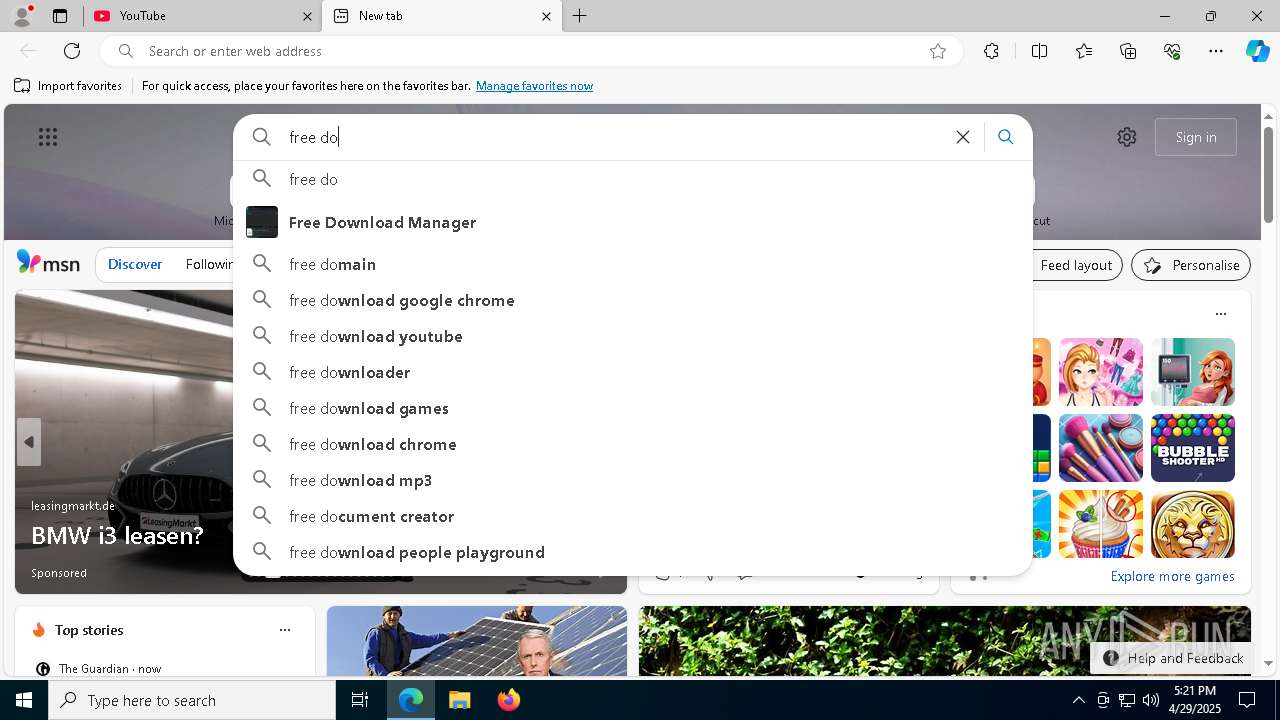Open the cupcake game thumbnail
The image size is (1280, 720).
coord(1101,524)
